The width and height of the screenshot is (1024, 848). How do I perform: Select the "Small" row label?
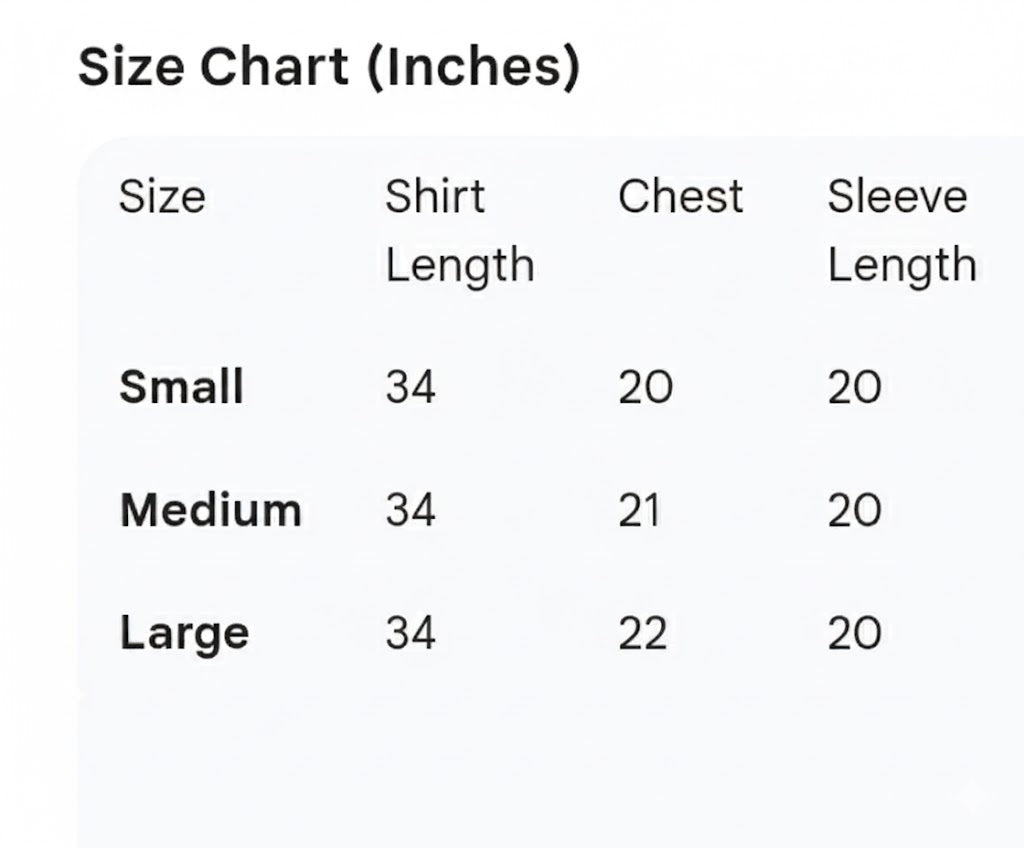181,387
